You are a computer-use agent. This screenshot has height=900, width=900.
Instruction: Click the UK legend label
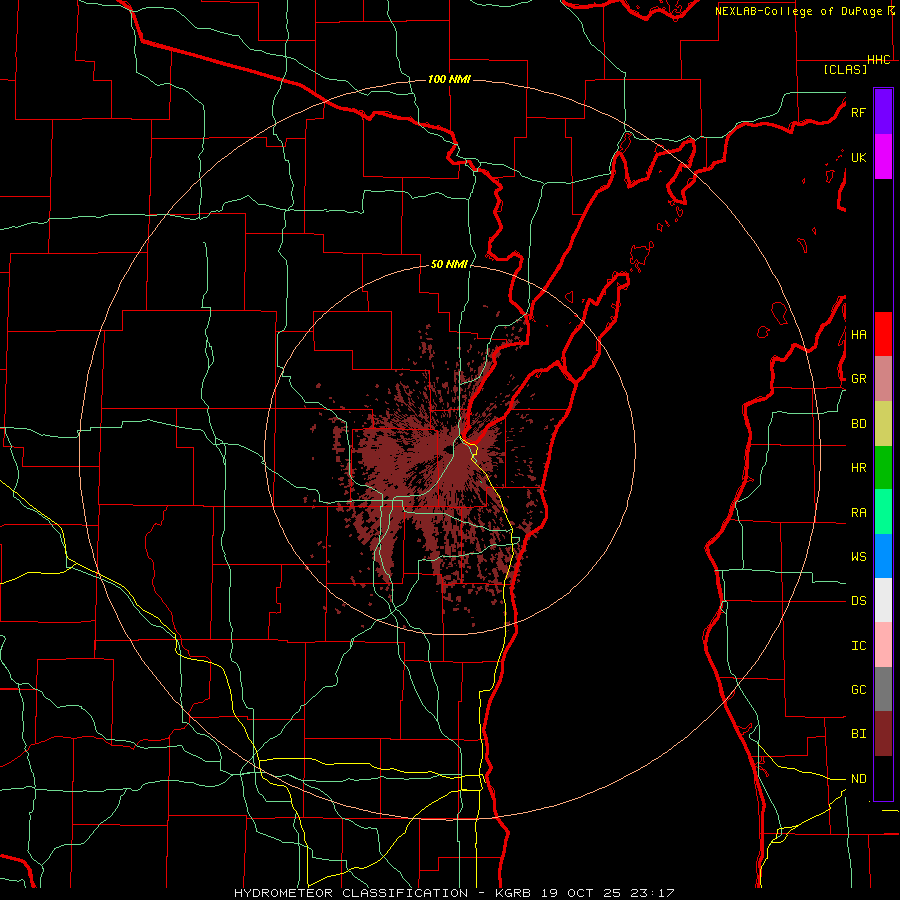coord(858,157)
